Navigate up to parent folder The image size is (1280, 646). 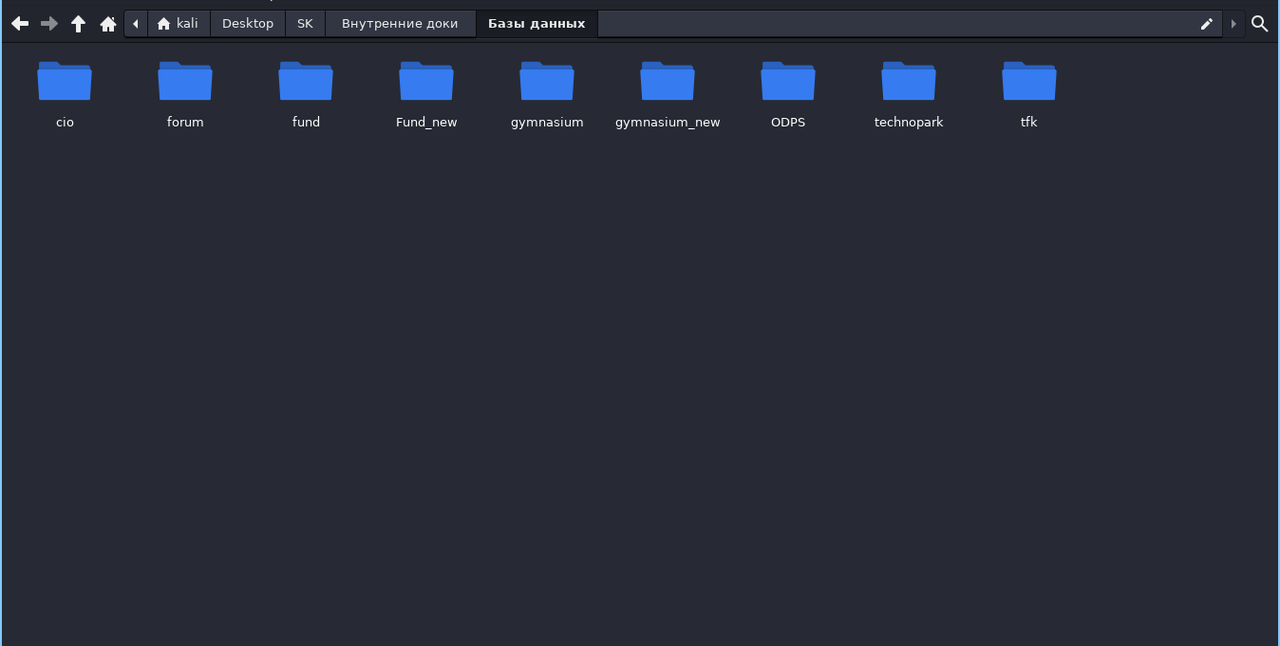[78, 23]
